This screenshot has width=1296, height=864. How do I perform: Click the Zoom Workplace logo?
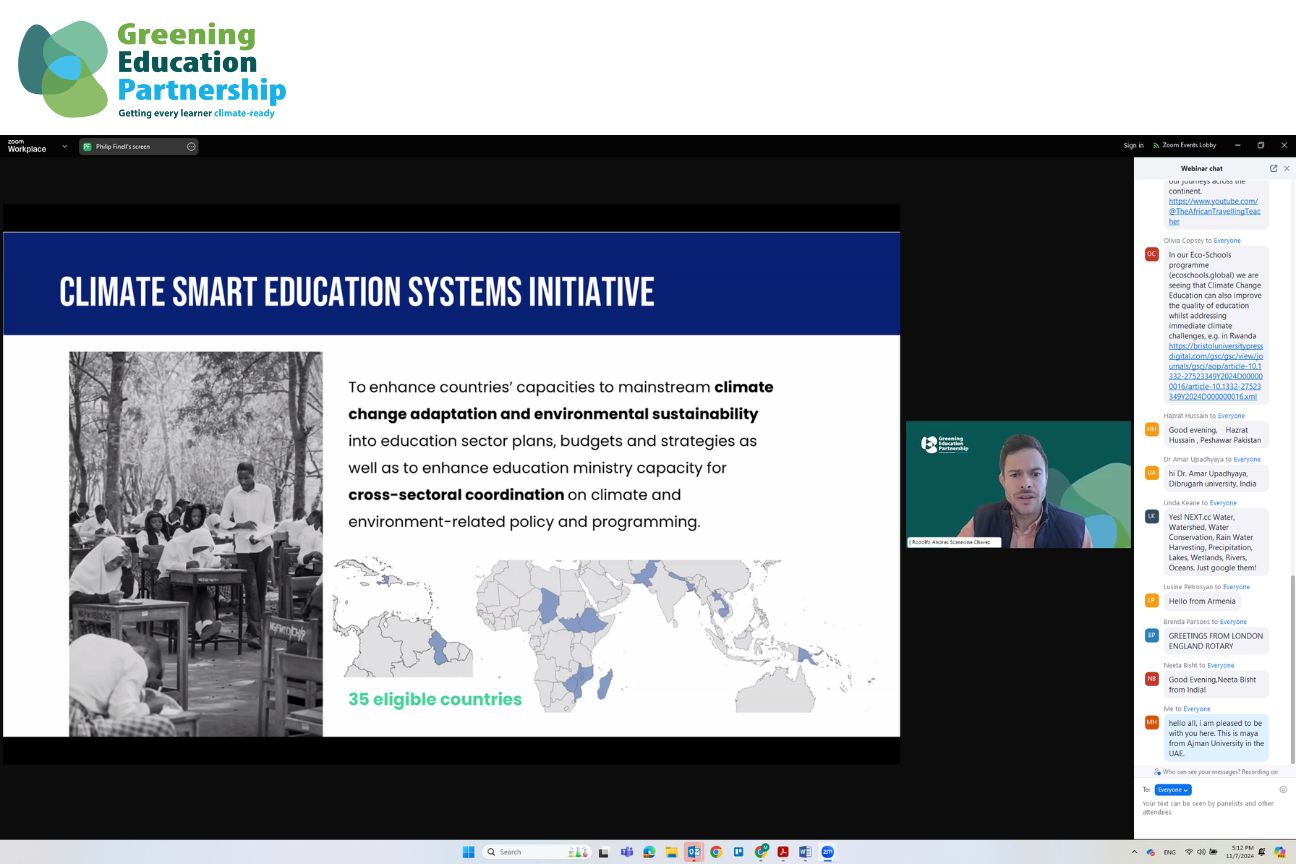pos(27,146)
